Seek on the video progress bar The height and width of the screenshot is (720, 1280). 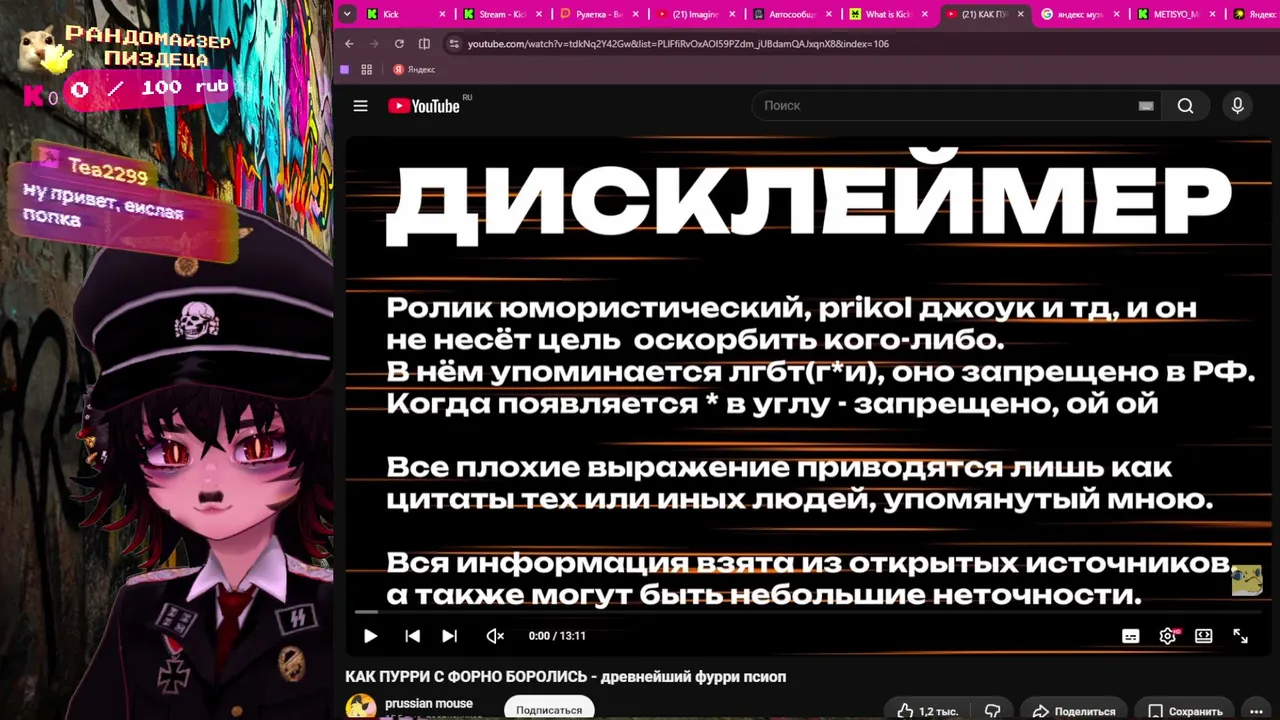coord(810,612)
